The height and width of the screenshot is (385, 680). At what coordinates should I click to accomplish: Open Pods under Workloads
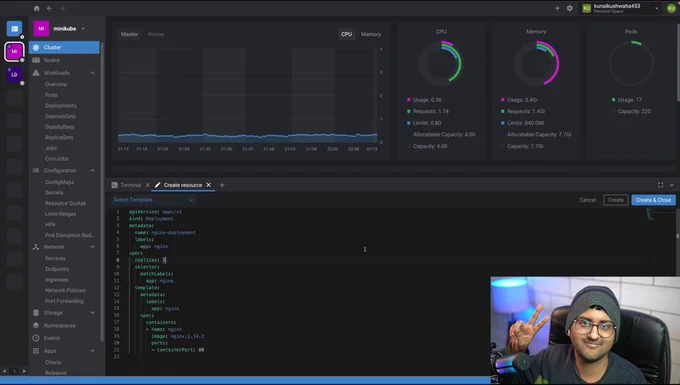[x=51, y=95]
